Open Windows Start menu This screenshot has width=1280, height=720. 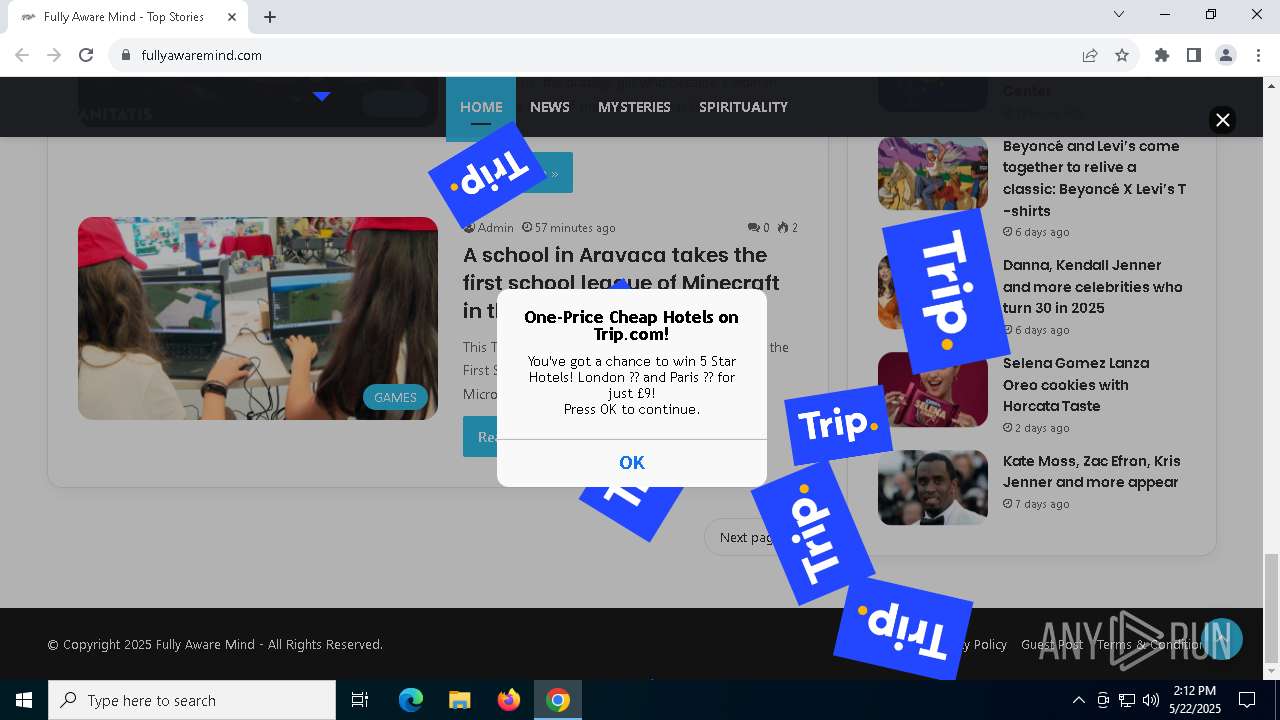coord(24,700)
